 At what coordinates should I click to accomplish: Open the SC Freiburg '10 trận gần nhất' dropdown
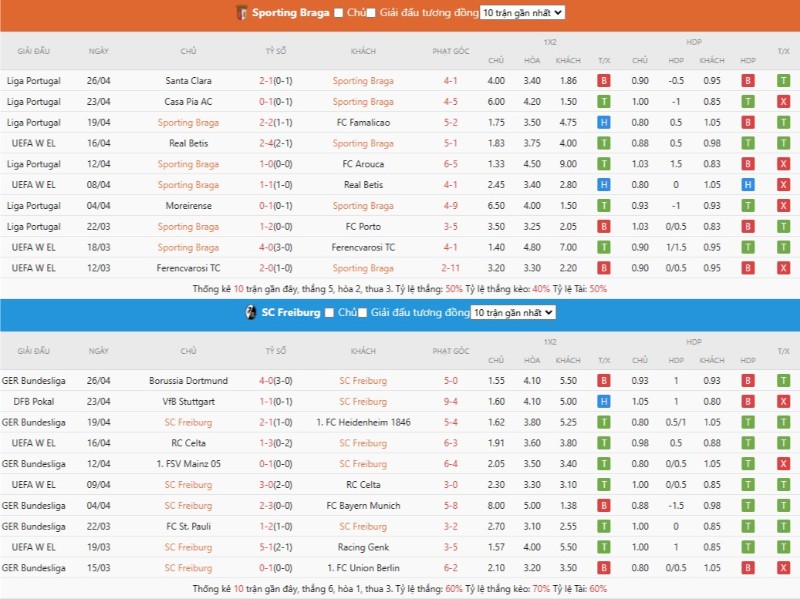click(513, 312)
